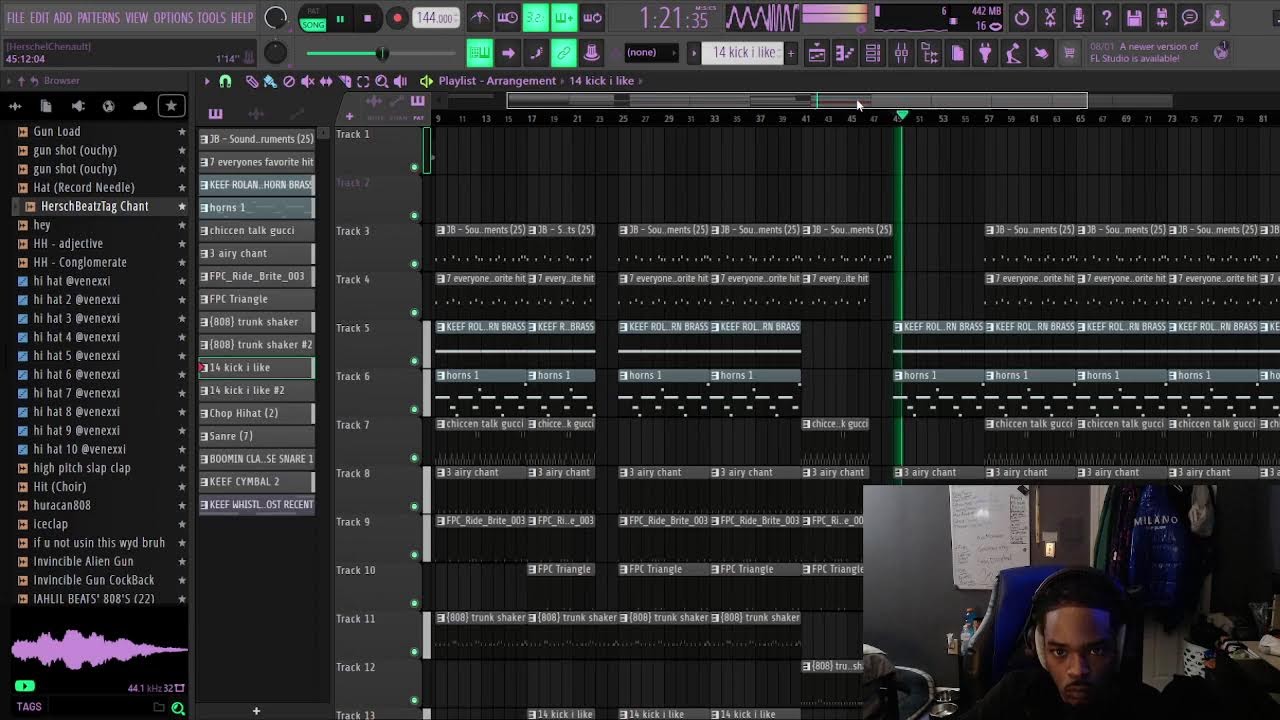Screen dimensions: 1280x720
Task: Open the browser search magnifier
Action: click(178, 708)
